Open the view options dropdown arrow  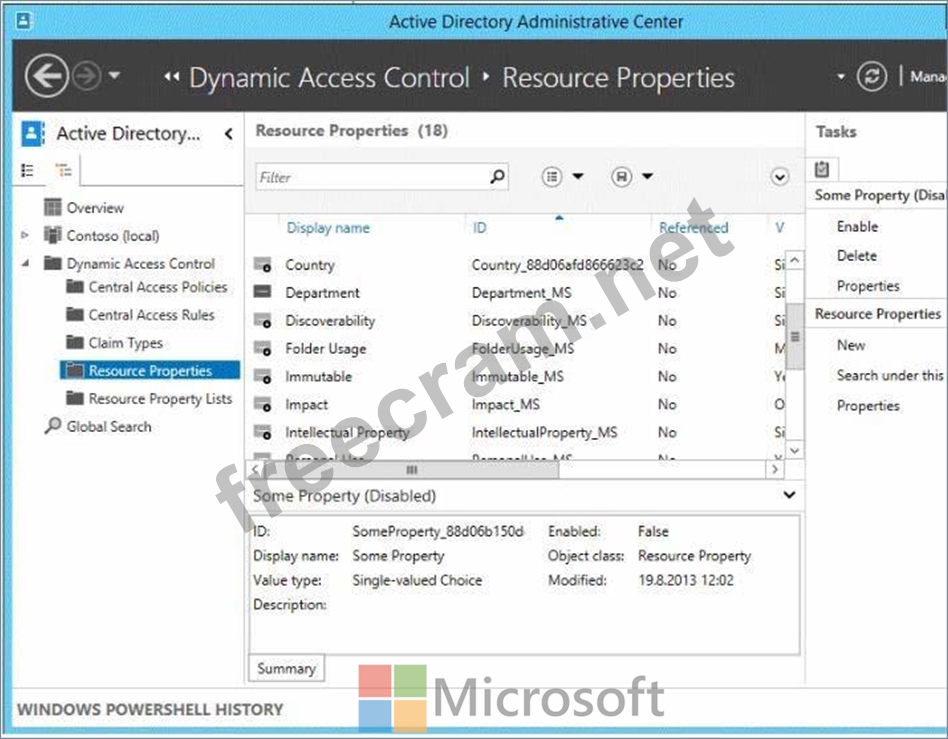point(578,177)
